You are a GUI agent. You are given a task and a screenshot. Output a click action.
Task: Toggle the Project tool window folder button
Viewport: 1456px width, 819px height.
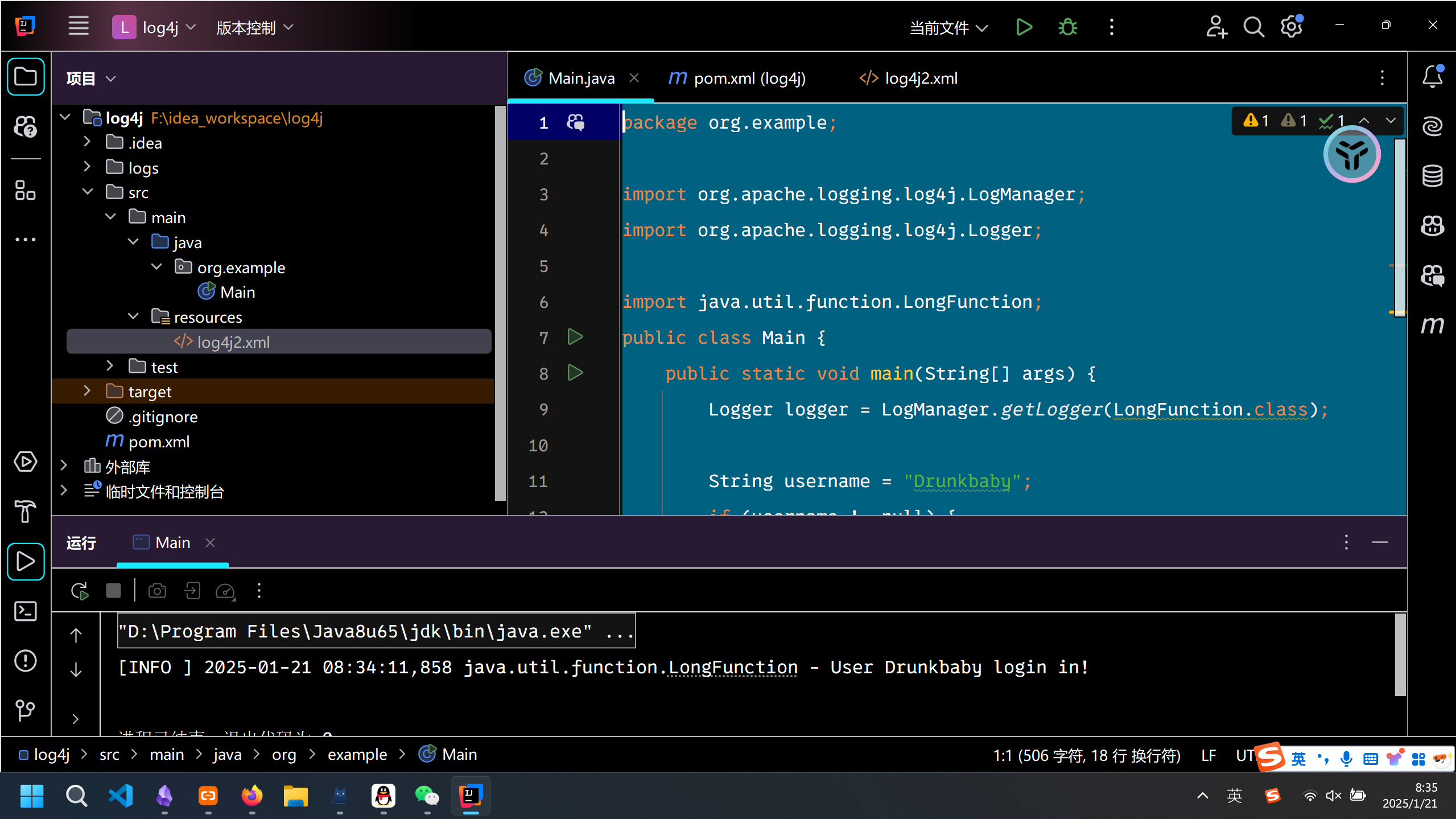pyautogui.click(x=26, y=77)
